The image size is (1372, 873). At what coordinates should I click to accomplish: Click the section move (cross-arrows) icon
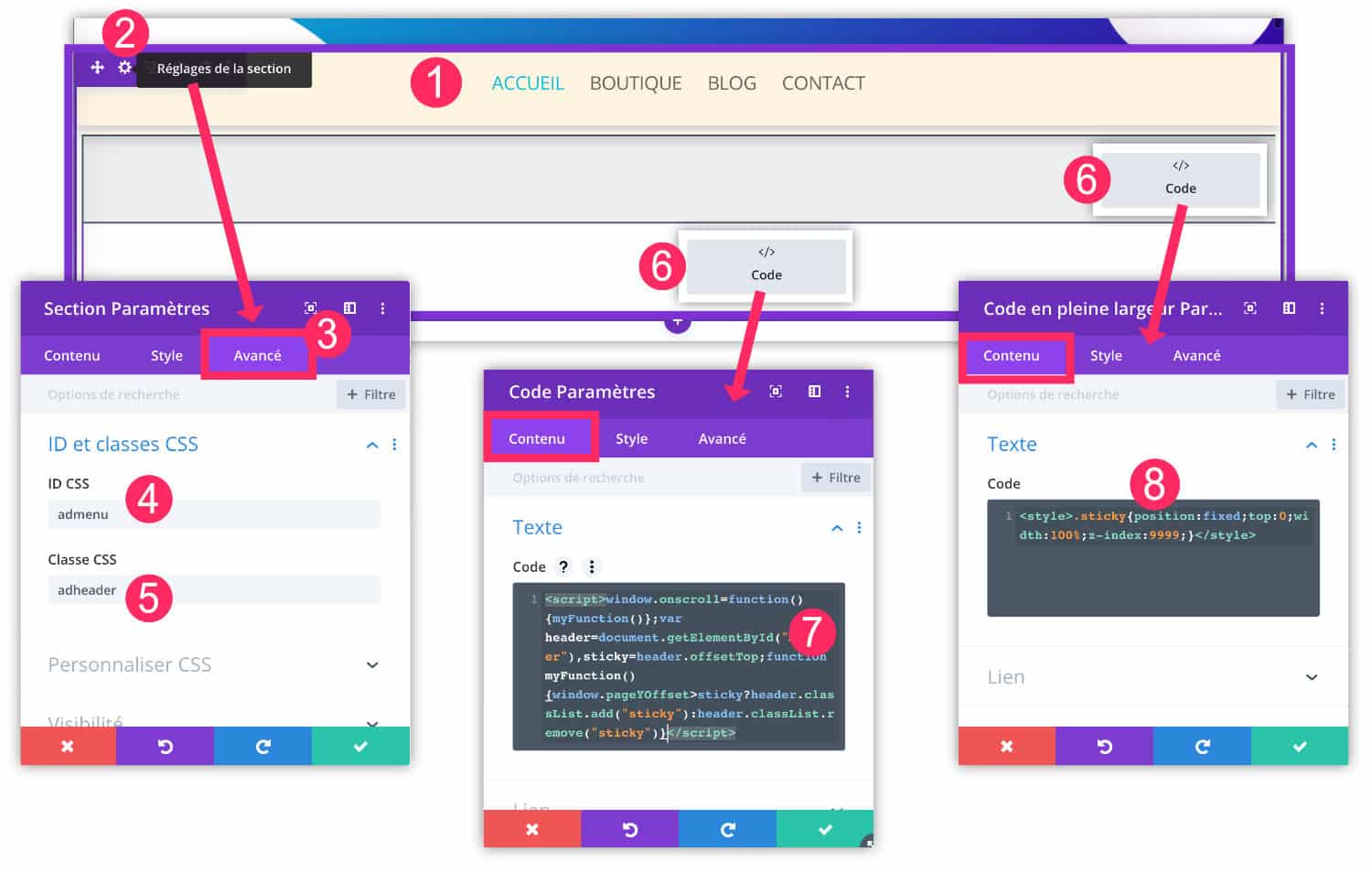[x=97, y=68]
